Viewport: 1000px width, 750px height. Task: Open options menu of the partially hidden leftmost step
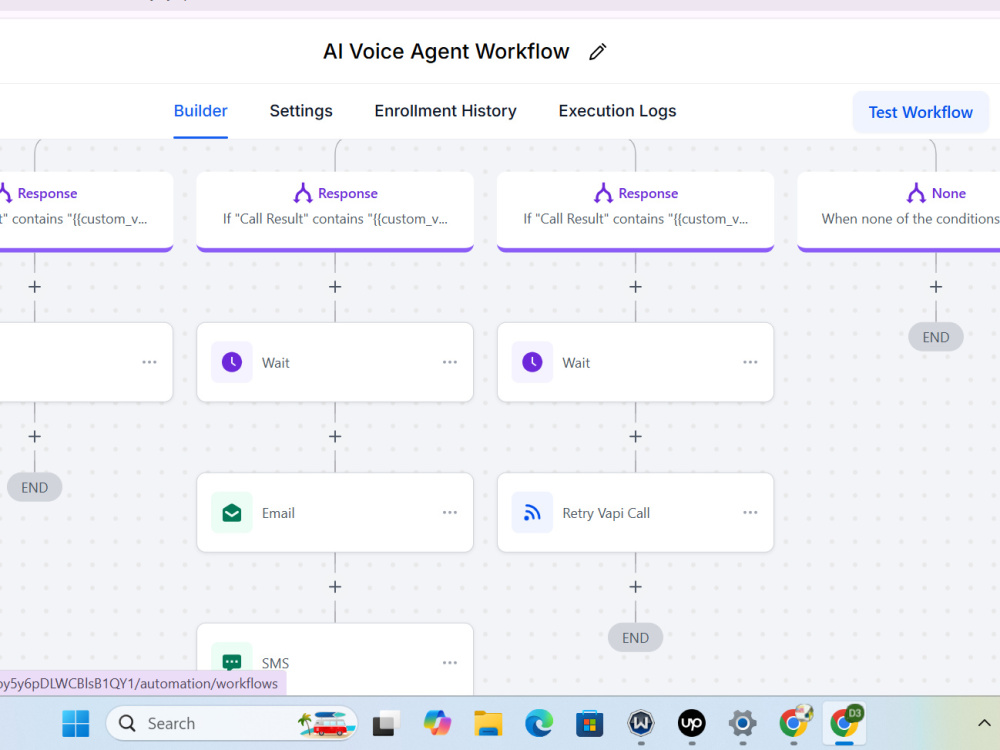149,362
